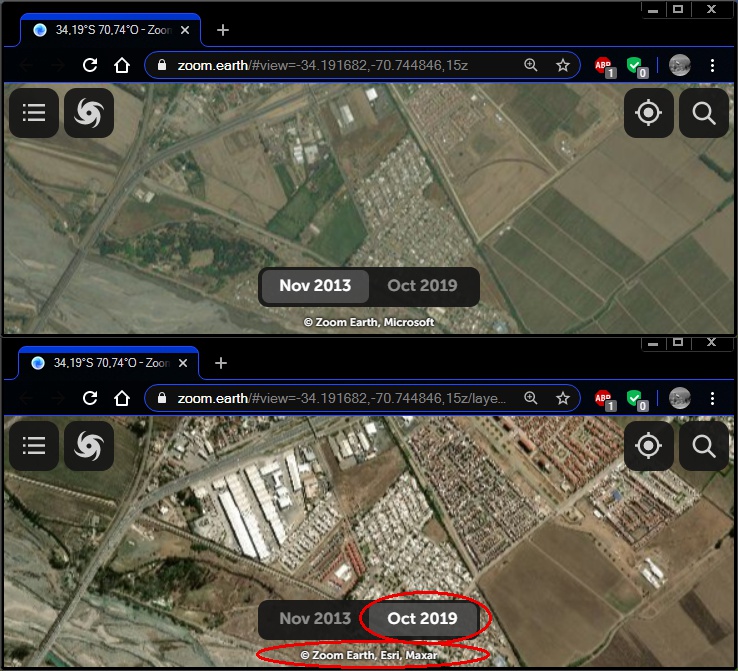Open the search magnifier in bottom window
The width and height of the screenshot is (738, 671).
[x=704, y=446]
